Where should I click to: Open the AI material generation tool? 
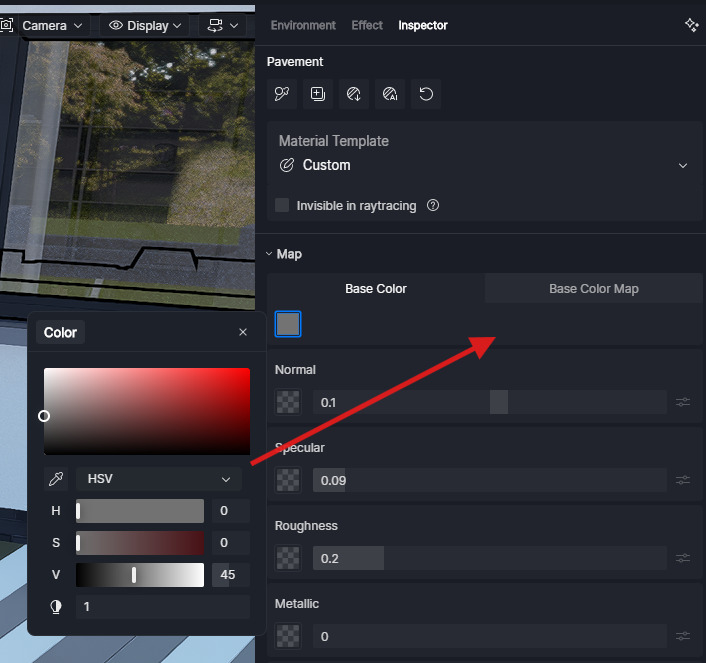click(x=390, y=94)
